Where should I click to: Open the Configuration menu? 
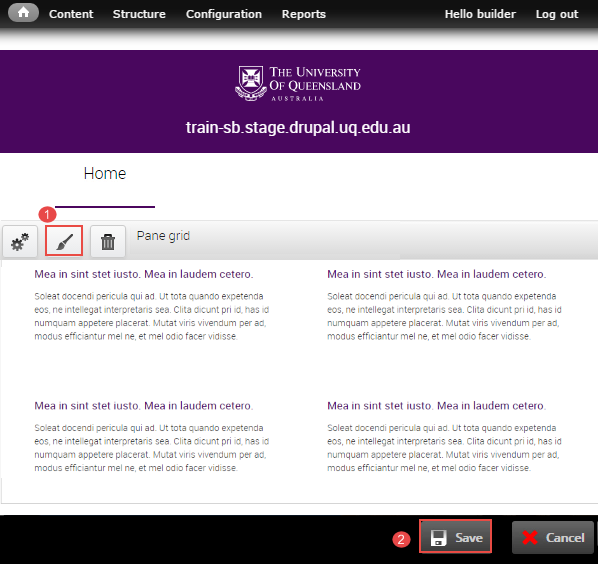tap(224, 14)
